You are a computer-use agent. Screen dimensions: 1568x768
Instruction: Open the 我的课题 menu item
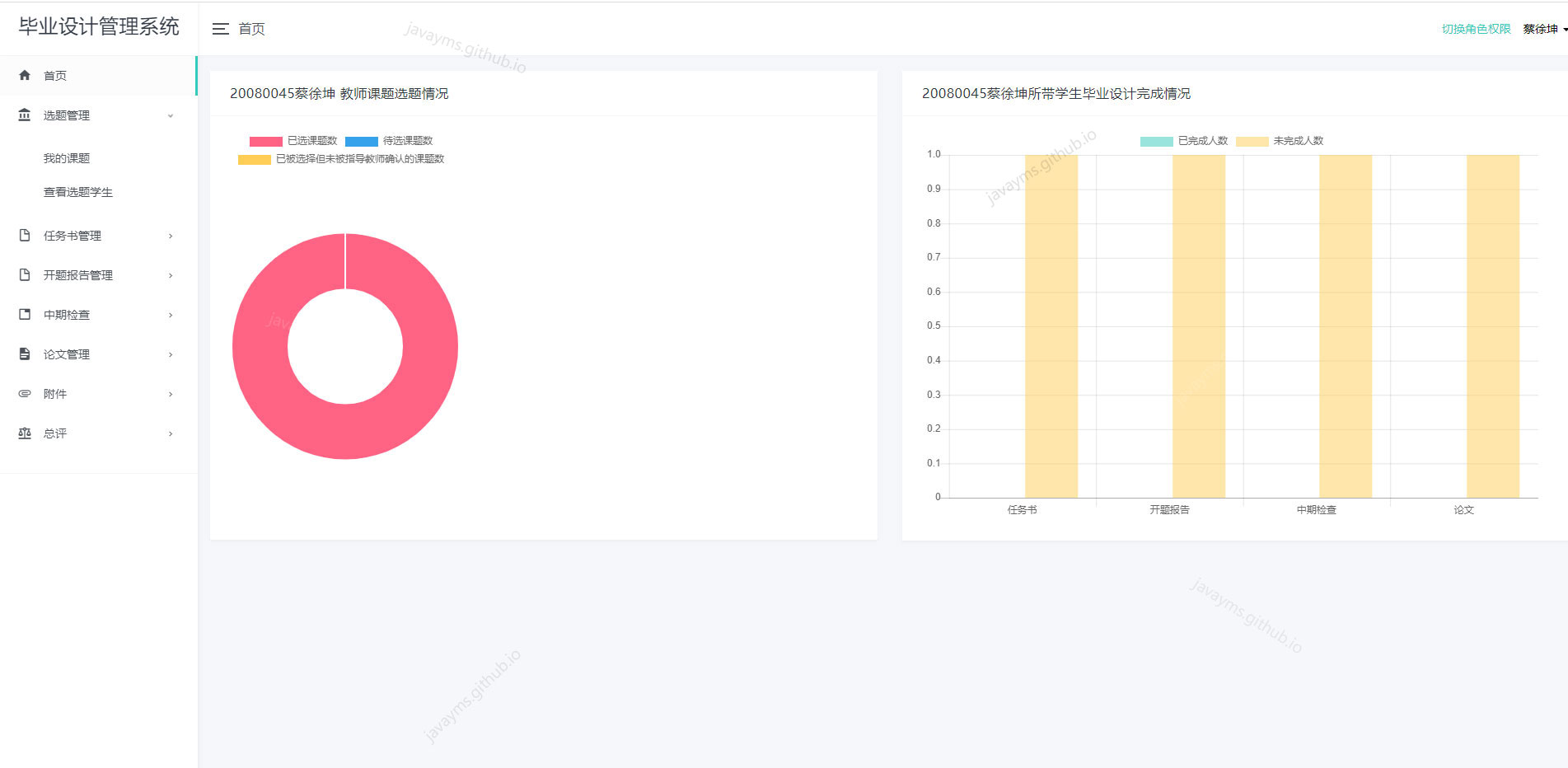(67, 158)
